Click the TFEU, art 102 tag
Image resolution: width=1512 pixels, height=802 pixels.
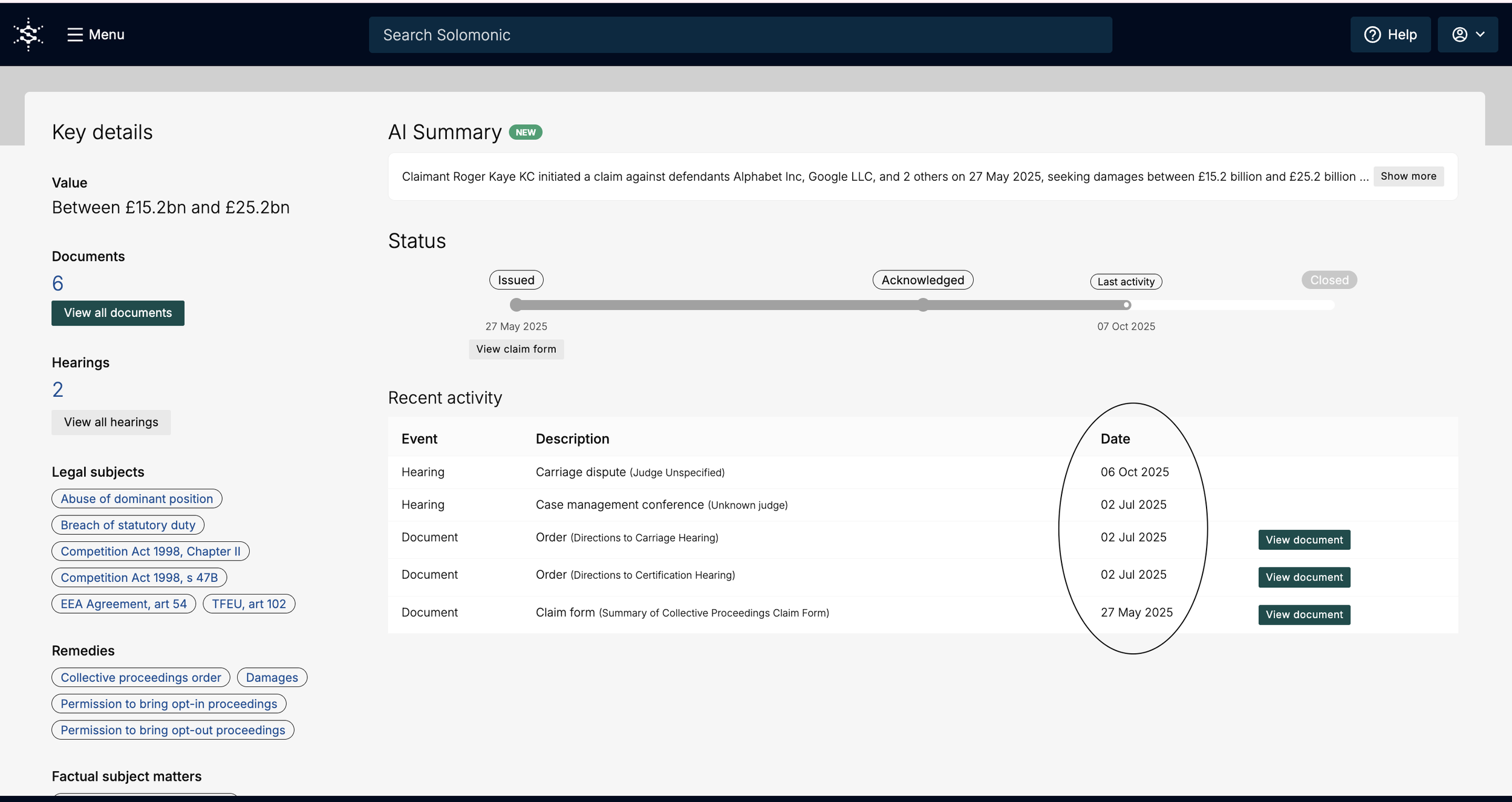[249, 604]
